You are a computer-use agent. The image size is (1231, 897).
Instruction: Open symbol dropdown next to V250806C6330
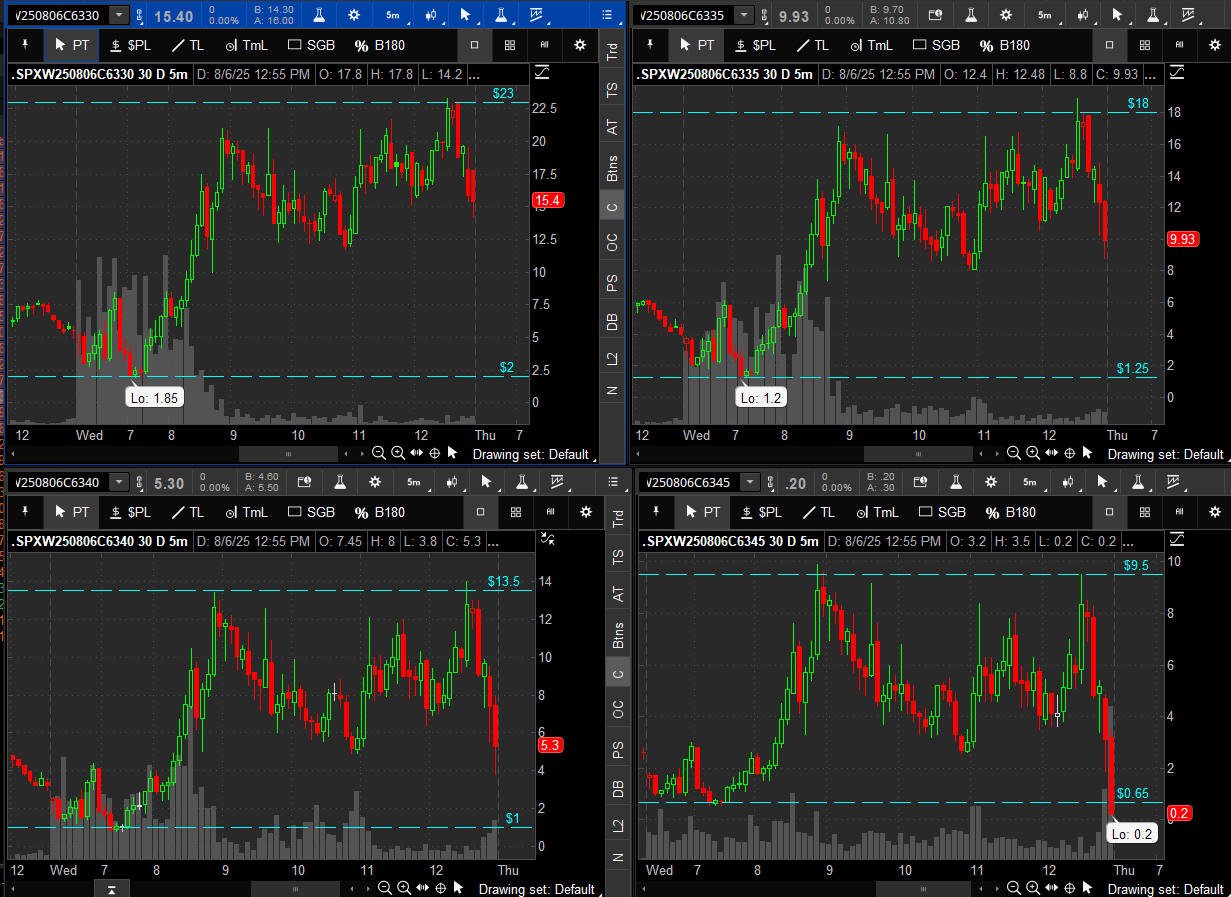click(119, 15)
